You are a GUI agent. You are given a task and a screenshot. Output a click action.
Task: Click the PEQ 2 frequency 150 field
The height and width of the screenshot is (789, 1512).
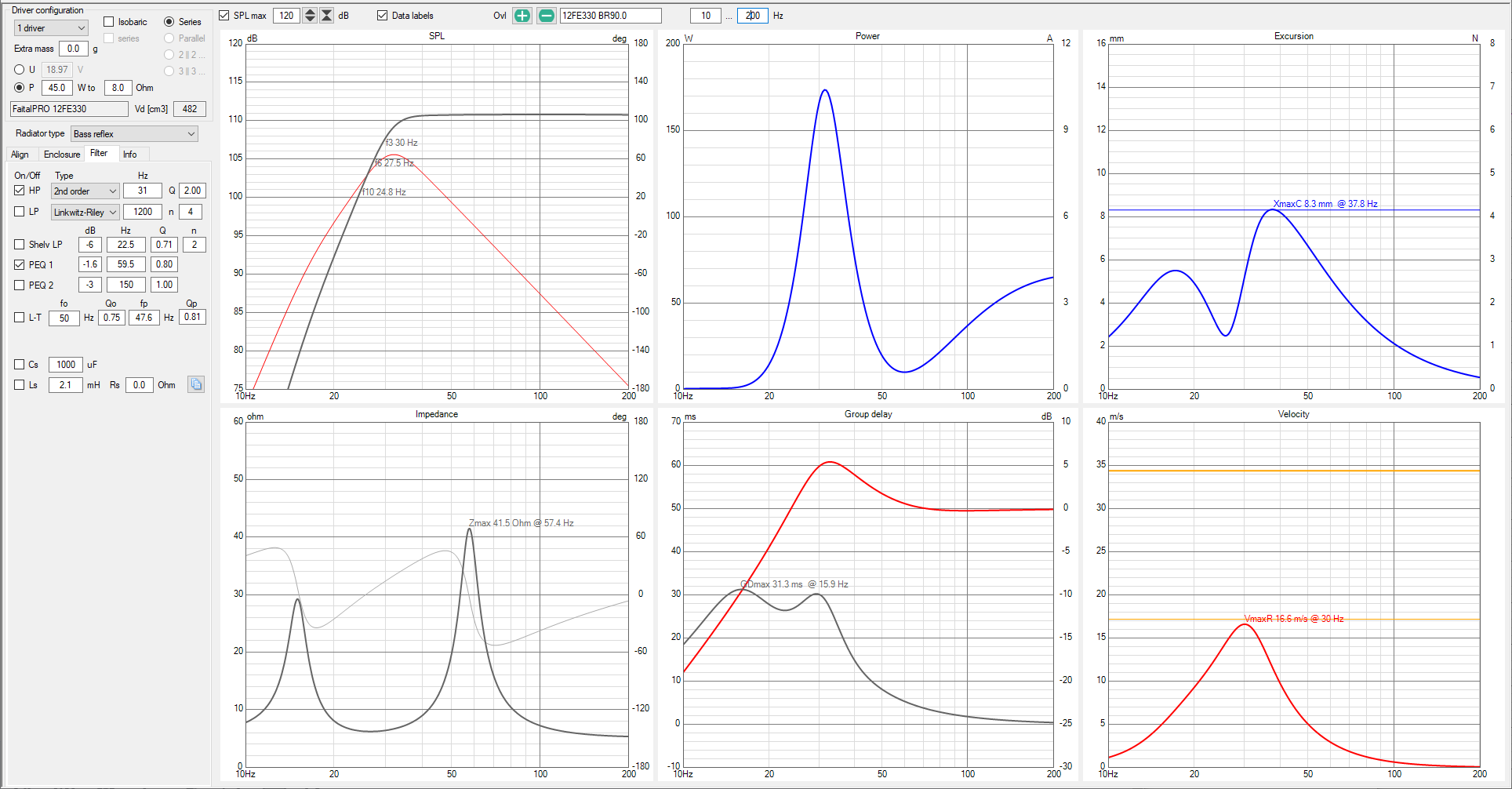pyautogui.click(x=126, y=285)
